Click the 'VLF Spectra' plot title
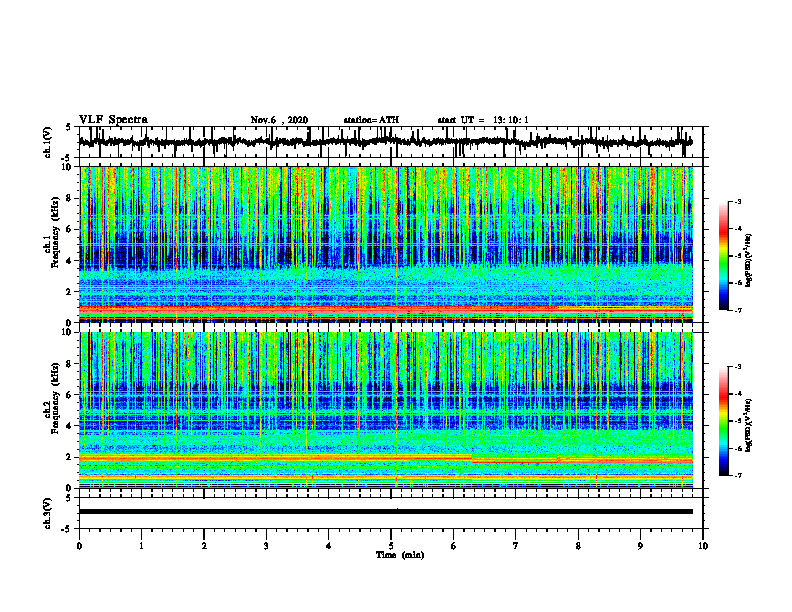This screenshot has height=612, width=792. coord(113,120)
